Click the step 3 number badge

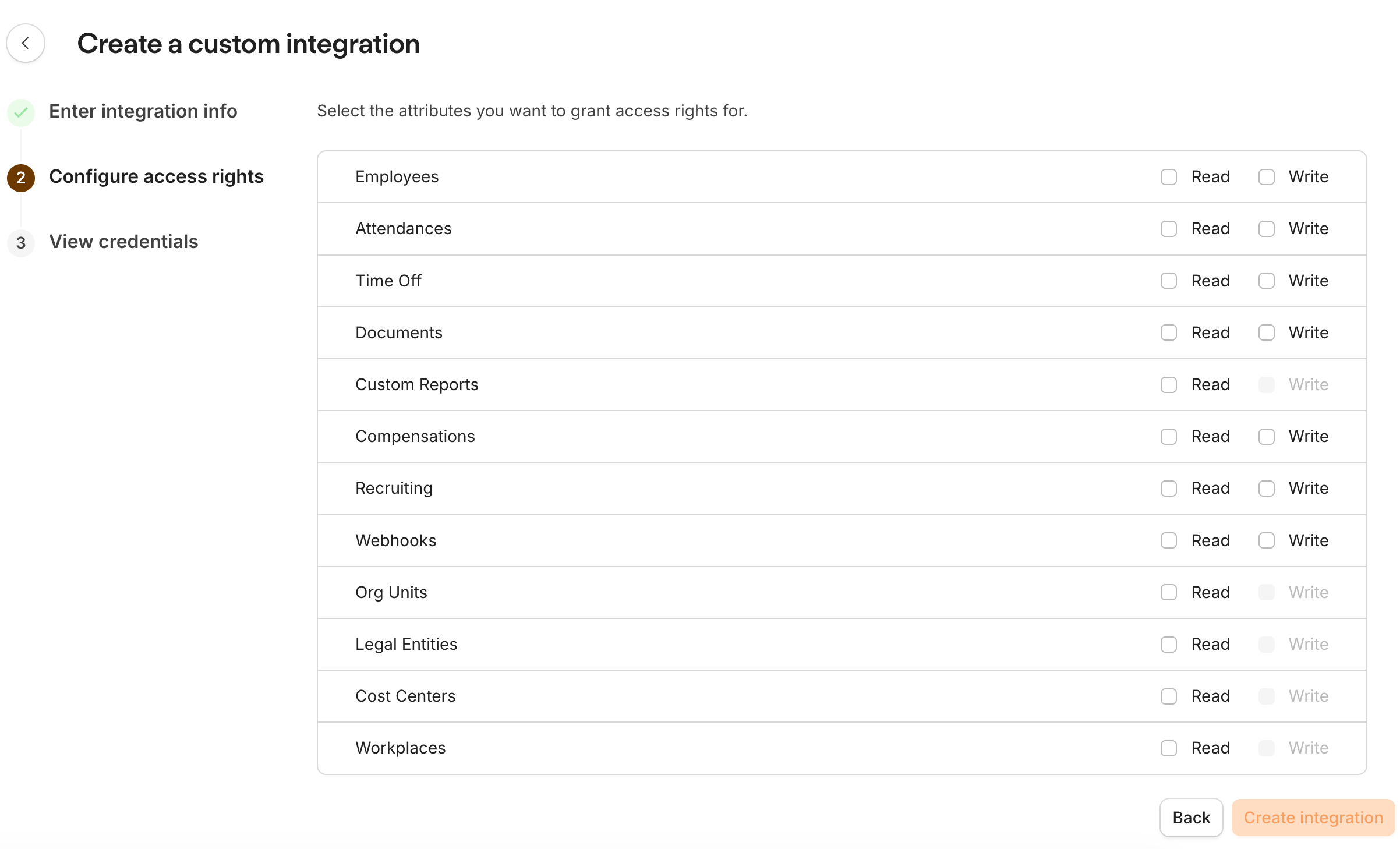pos(21,243)
